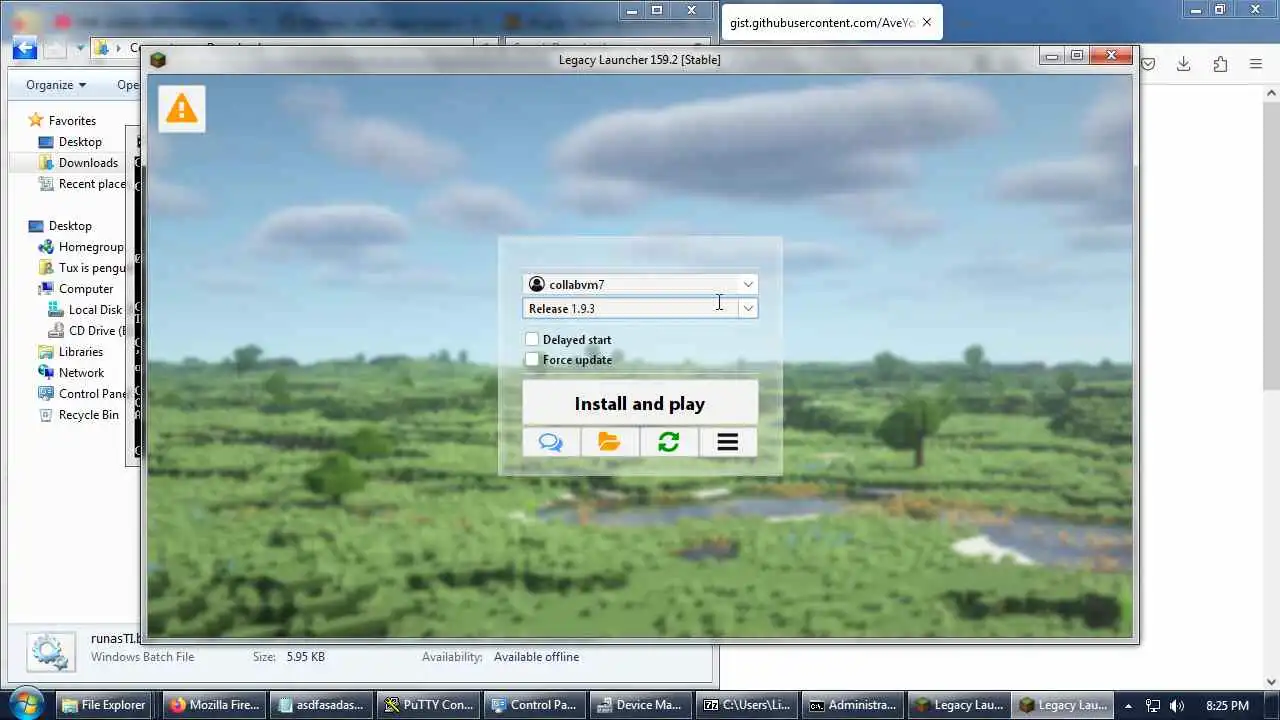Click the Install and play button
The image size is (1280, 720).
tap(640, 403)
